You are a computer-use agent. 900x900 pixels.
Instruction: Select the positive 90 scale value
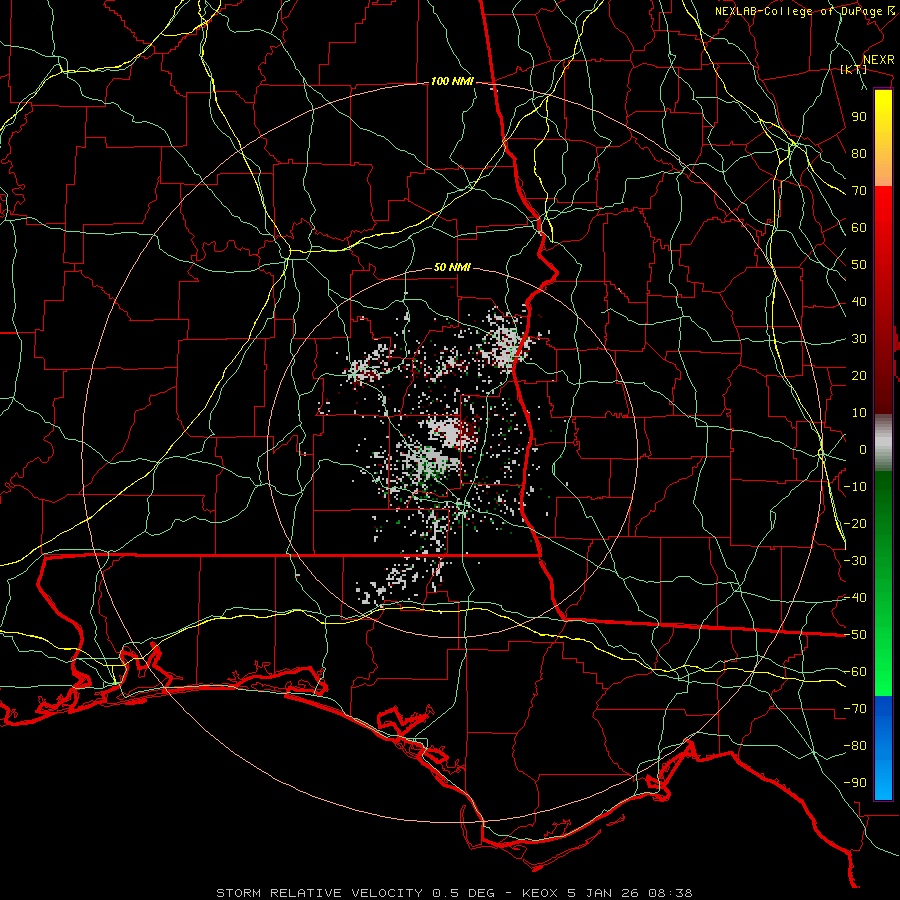click(859, 117)
